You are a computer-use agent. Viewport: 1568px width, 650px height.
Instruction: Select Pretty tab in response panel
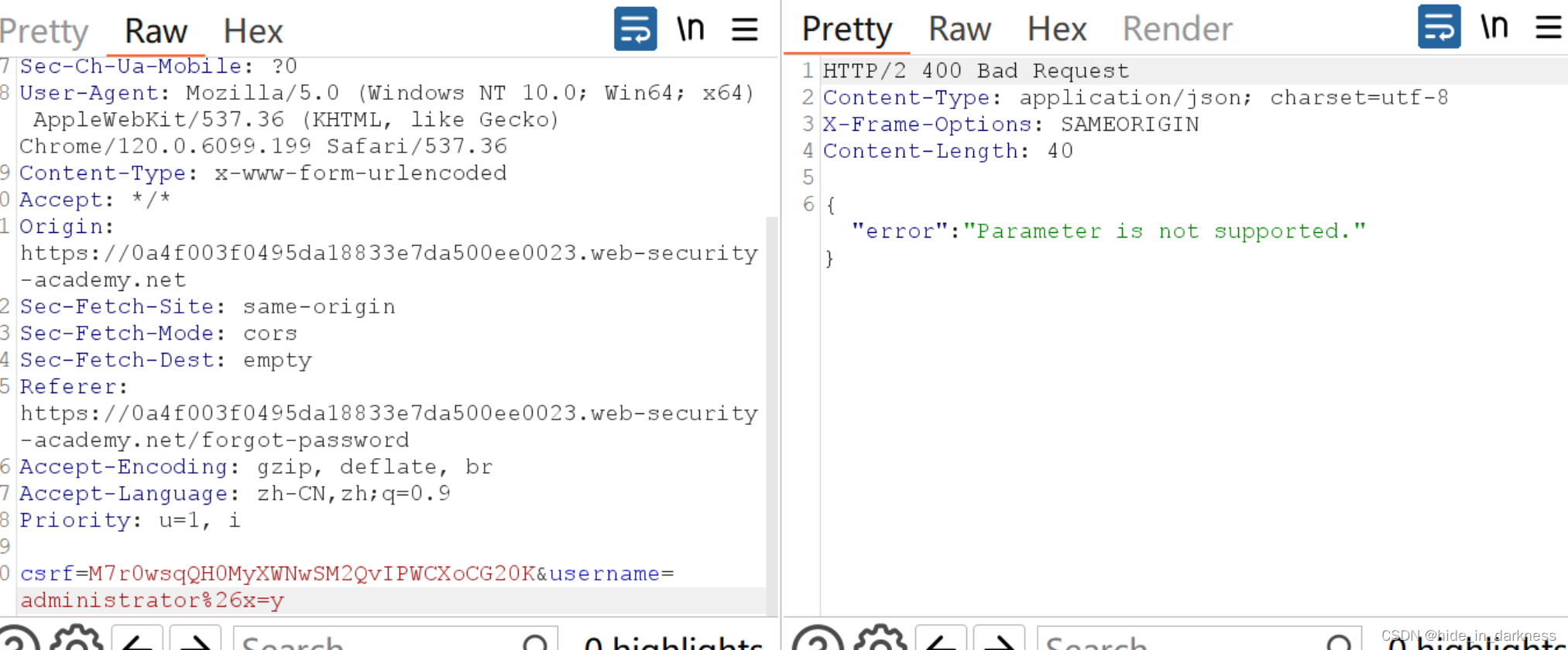pos(846,29)
